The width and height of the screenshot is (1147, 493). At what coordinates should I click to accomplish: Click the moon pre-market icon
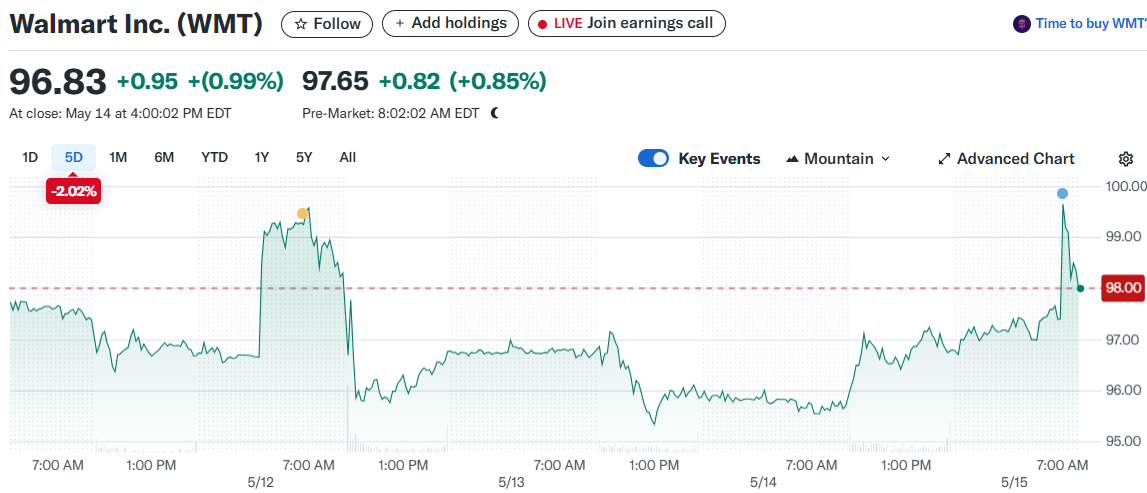pos(495,113)
